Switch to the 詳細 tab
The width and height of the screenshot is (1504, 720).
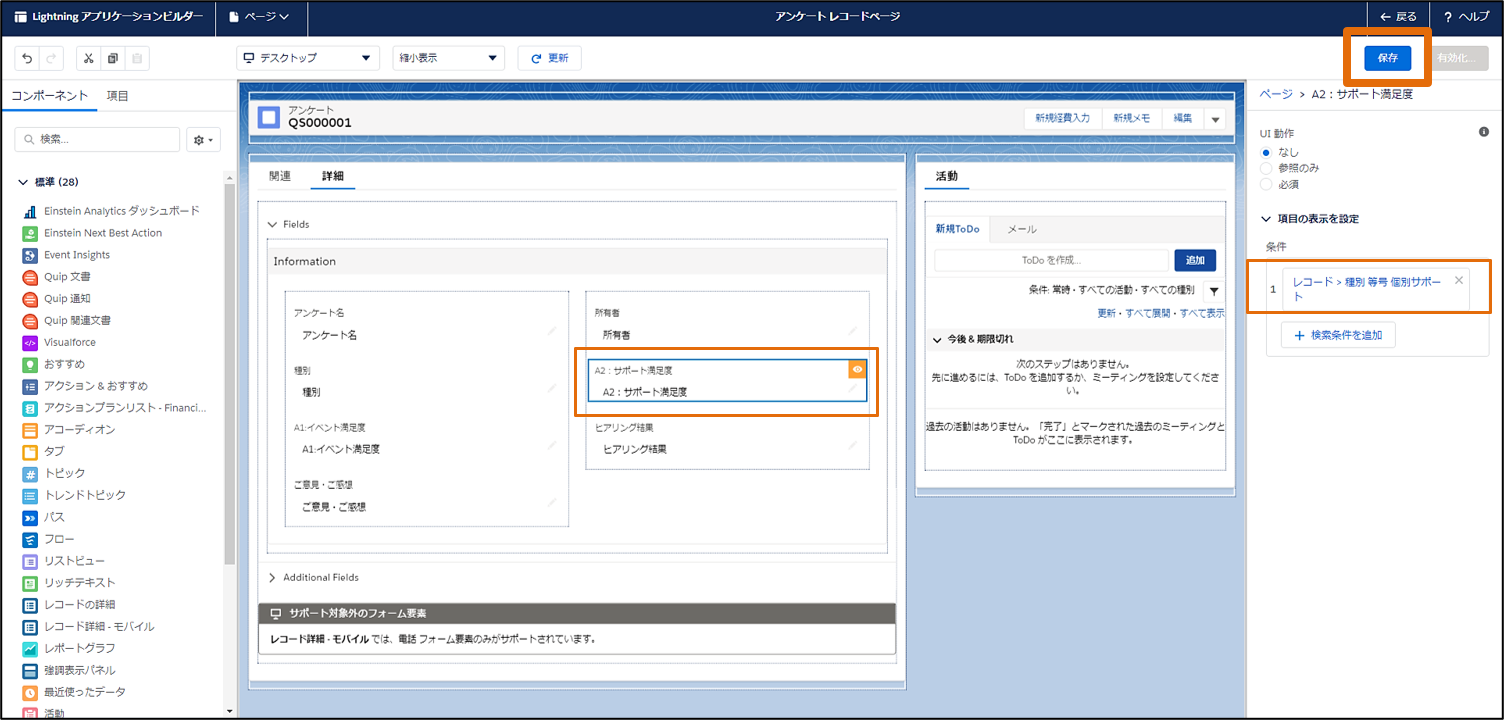coord(332,176)
